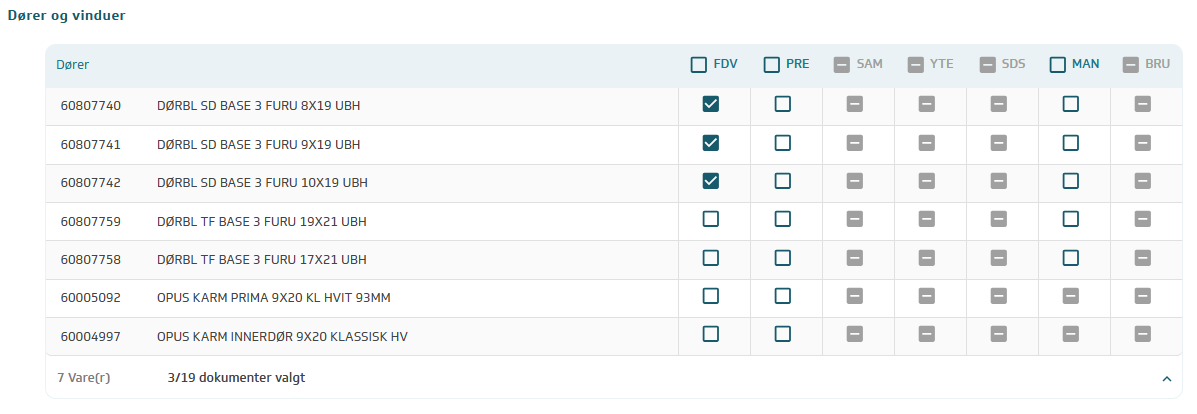Viewport: 1197px width, 414px height.
Task: Select all PRE documents via header checkbox
Action: (772, 65)
